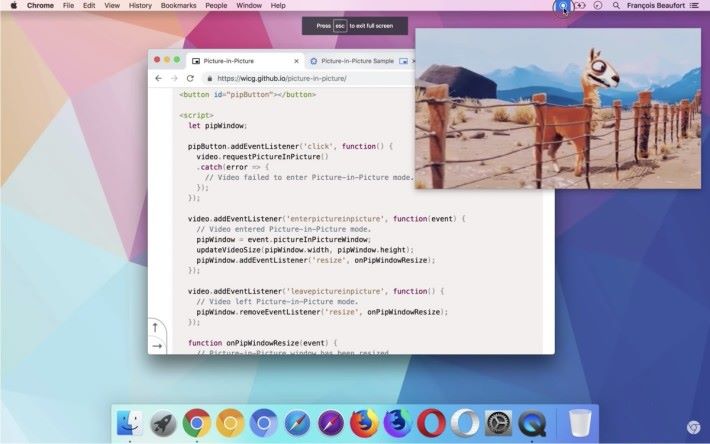Viewport: 710px width, 444px height.
Task: Open red Opera from the dock
Action: pos(431,423)
